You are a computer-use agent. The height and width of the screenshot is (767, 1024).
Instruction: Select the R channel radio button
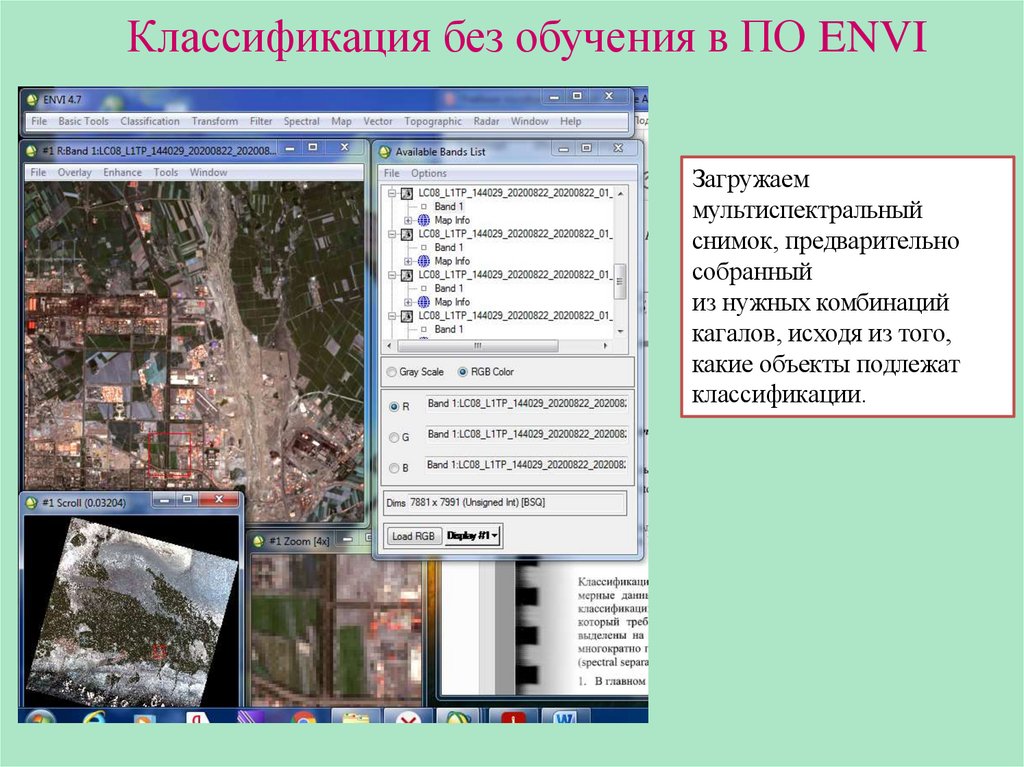tap(394, 406)
